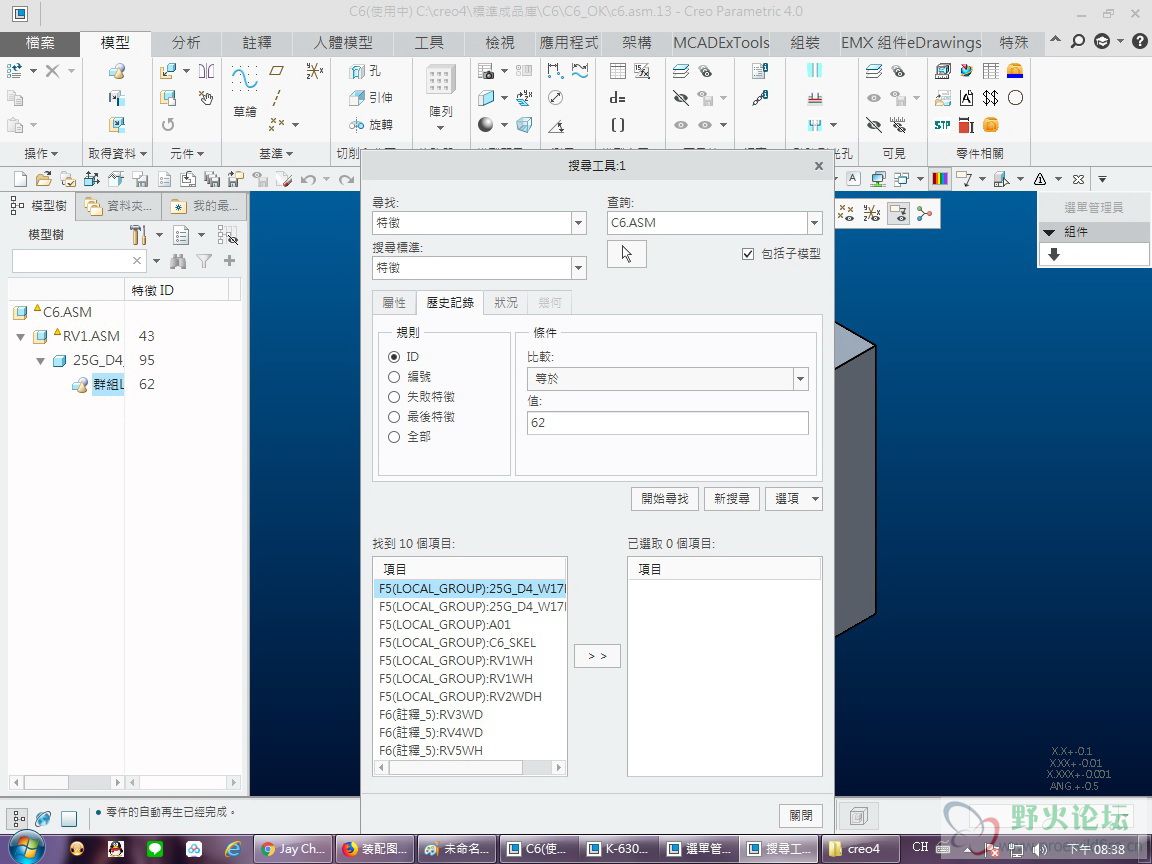Switch to the 狀況 tab in search dialog

coord(505,303)
